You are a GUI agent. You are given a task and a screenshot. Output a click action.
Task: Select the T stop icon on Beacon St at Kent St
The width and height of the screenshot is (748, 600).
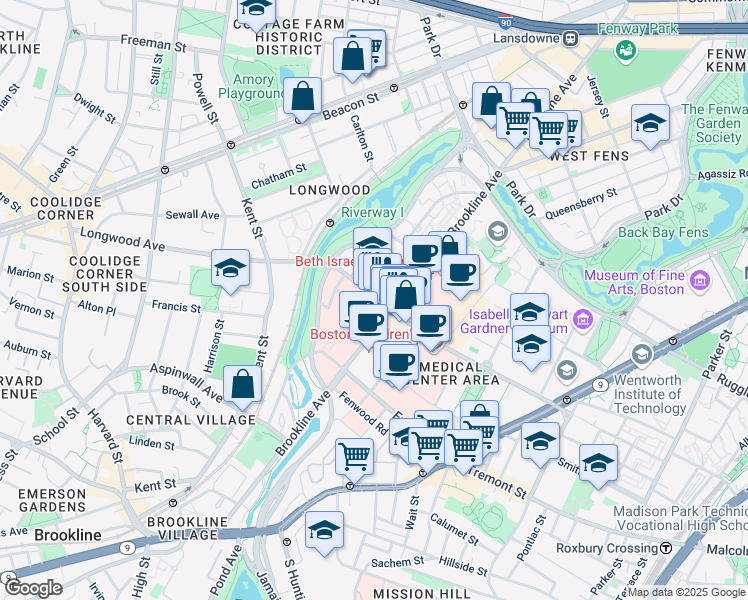pos(231,145)
